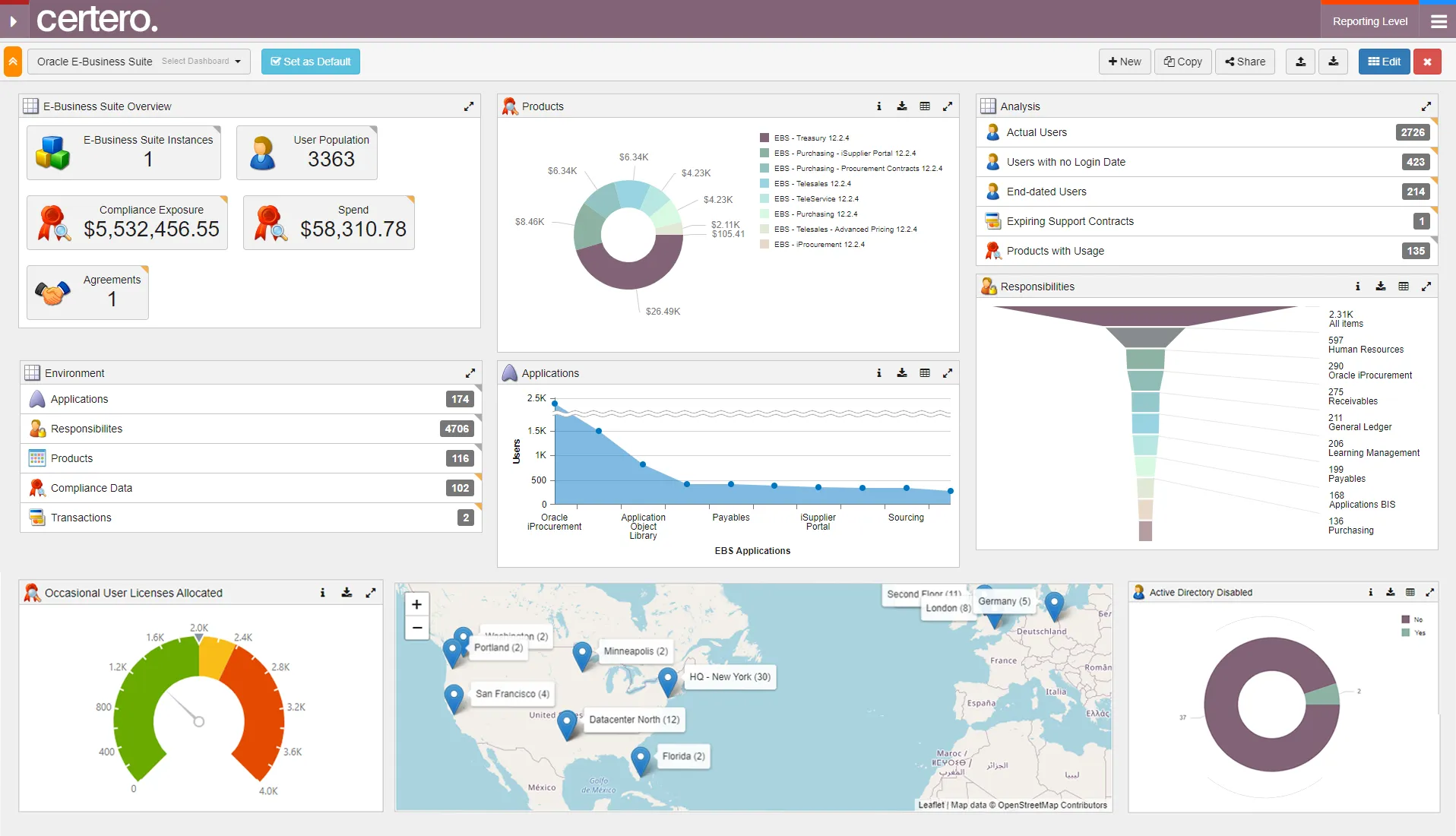Download the Occasional User Licenses gauge
The image size is (1456, 836).
pyautogui.click(x=347, y=593)
